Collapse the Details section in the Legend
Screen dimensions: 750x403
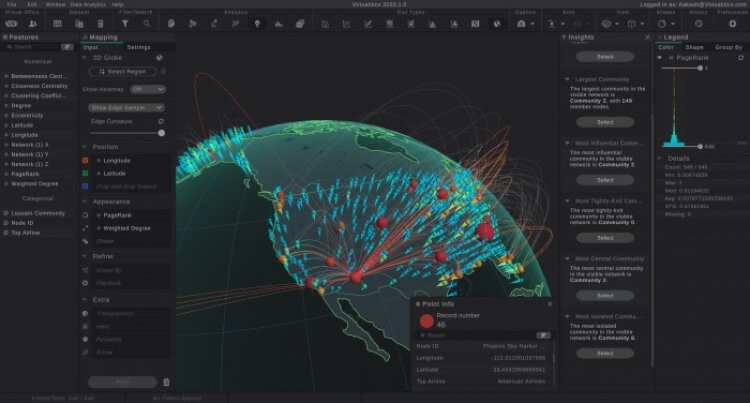coord(660,158)
